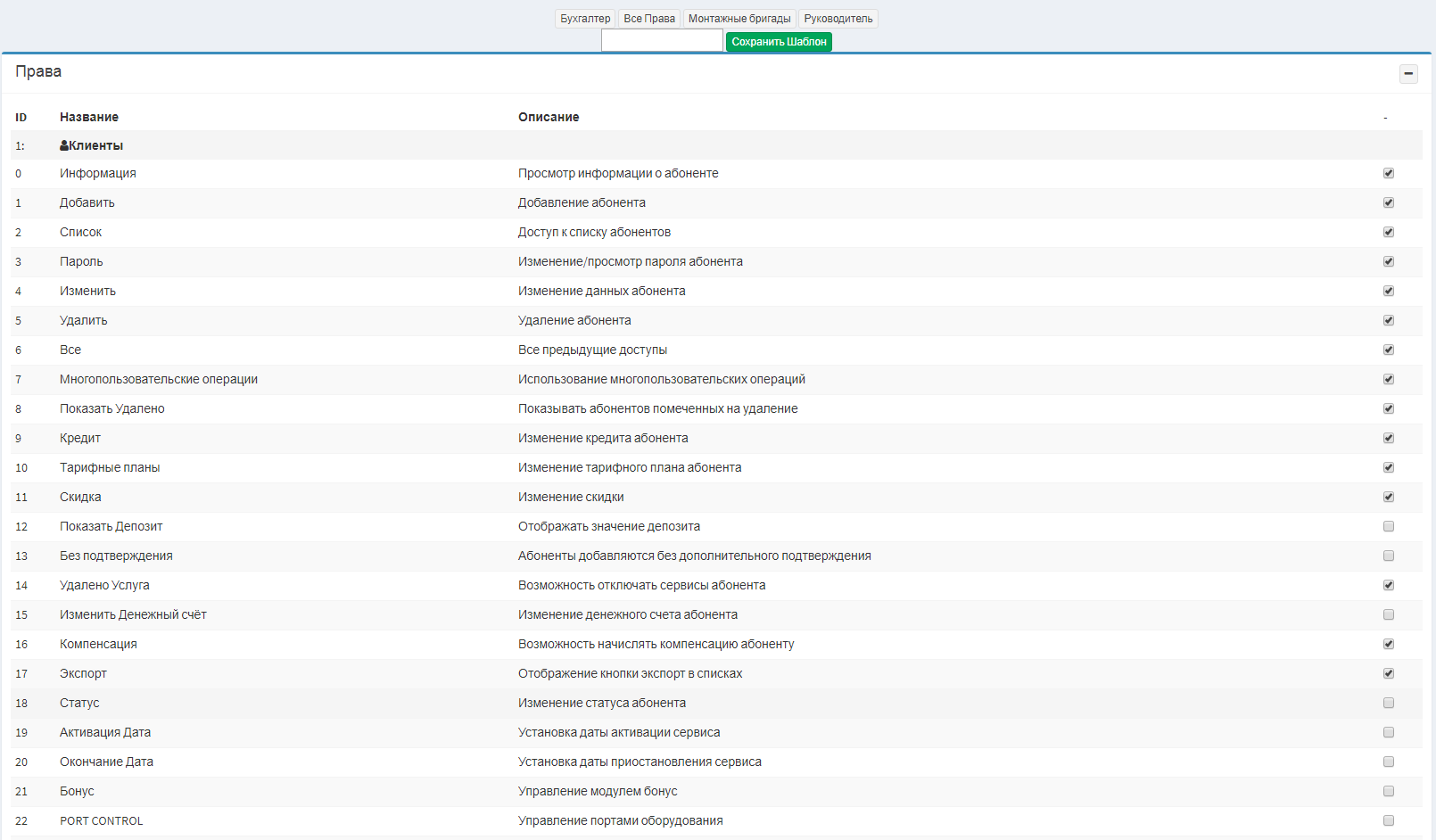Viewport: 1436px width, 840px height.
Task: Enable the Статус permission checkbox
Action: point(1389,703)
